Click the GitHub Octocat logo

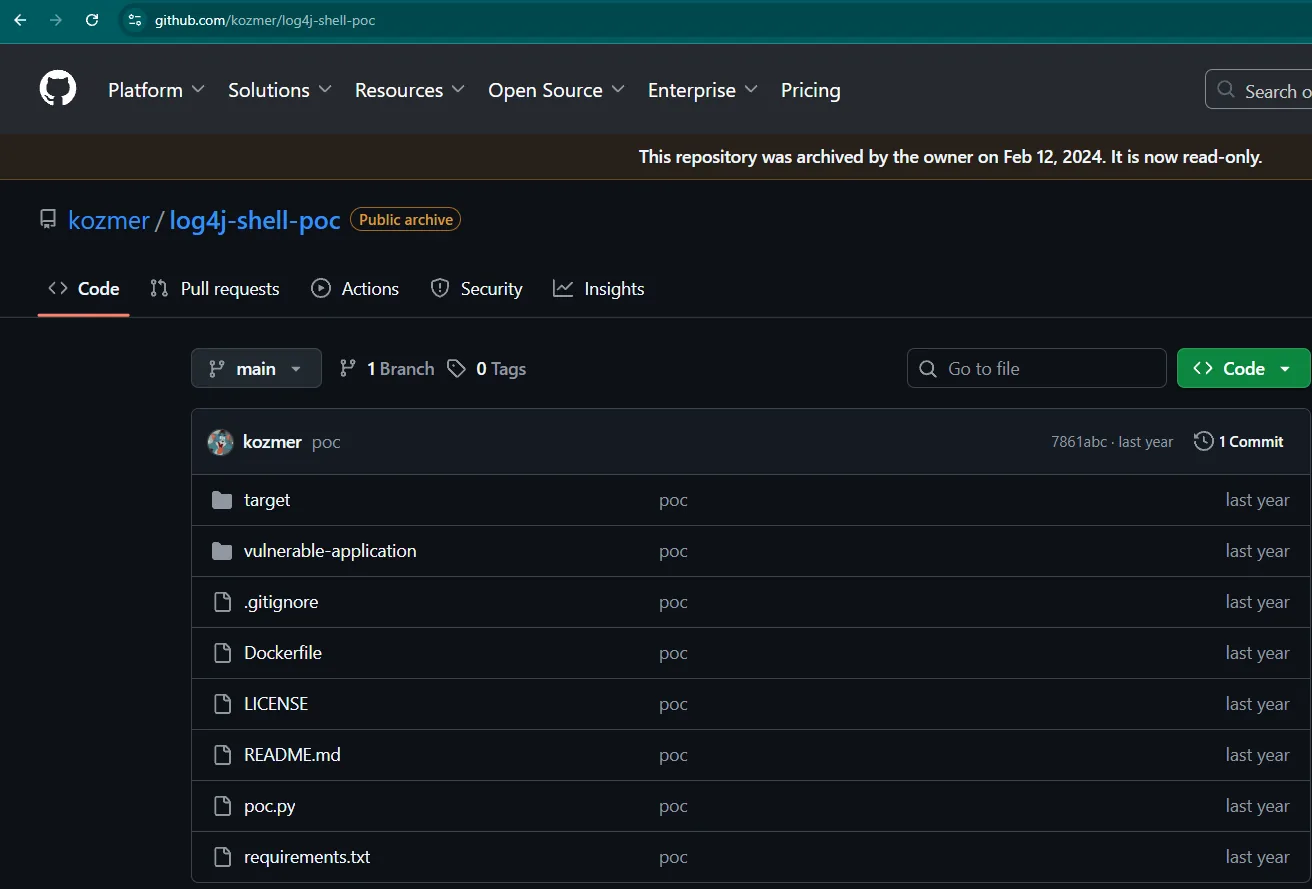coord(58,89)
